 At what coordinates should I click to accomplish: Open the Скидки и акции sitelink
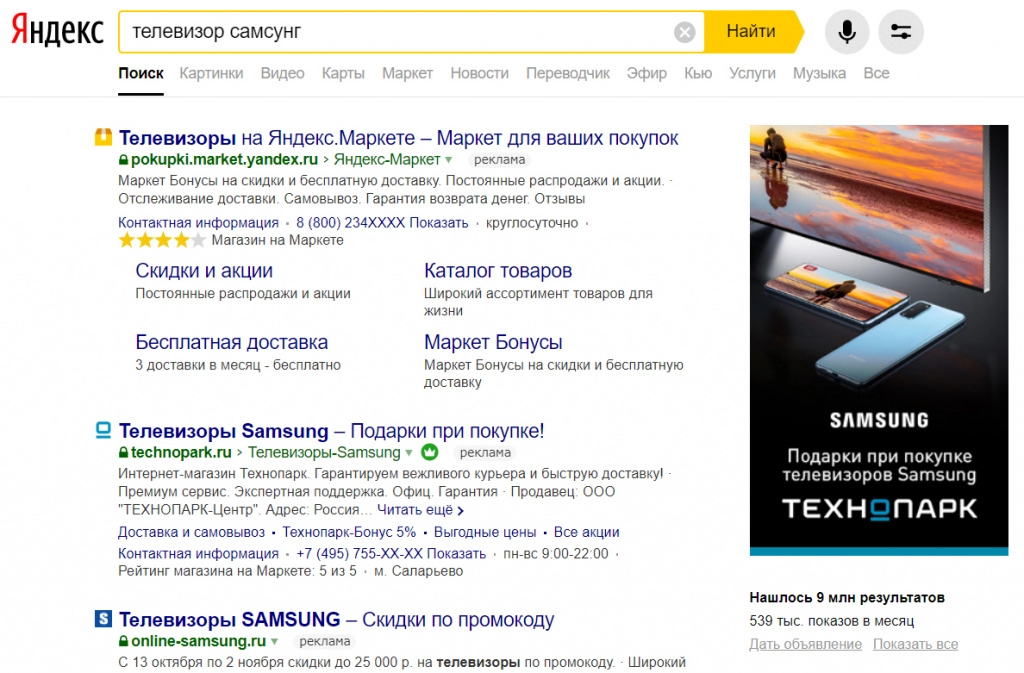click(x=204, y=271)
